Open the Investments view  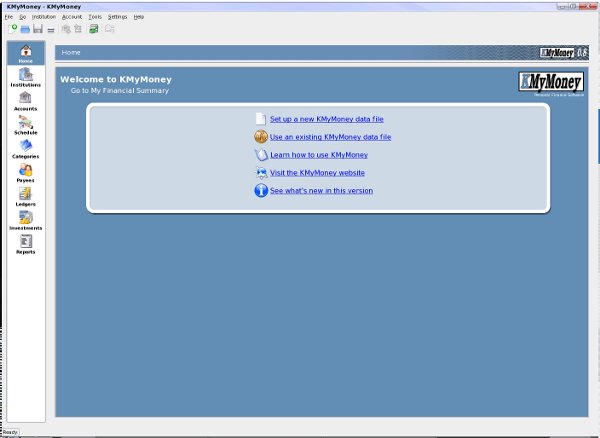click(26, 220)
